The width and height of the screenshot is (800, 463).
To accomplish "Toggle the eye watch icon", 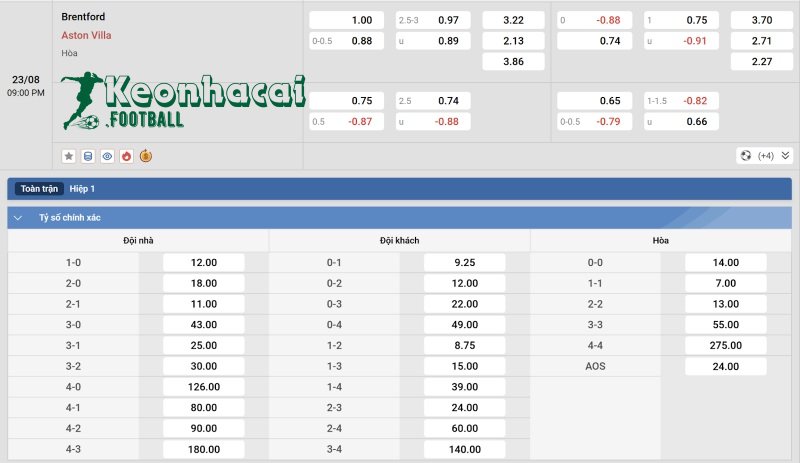I will pos(107,156).
